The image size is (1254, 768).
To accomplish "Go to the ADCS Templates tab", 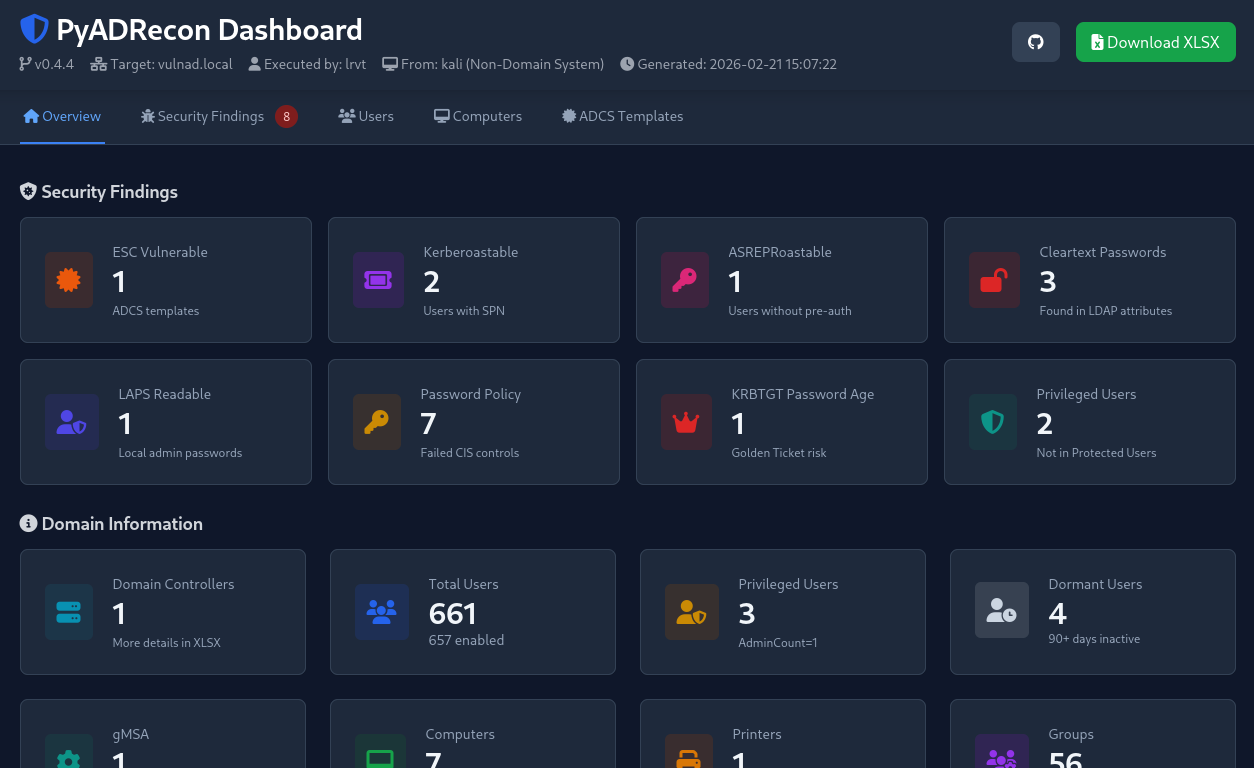I will tap(623, 116).
